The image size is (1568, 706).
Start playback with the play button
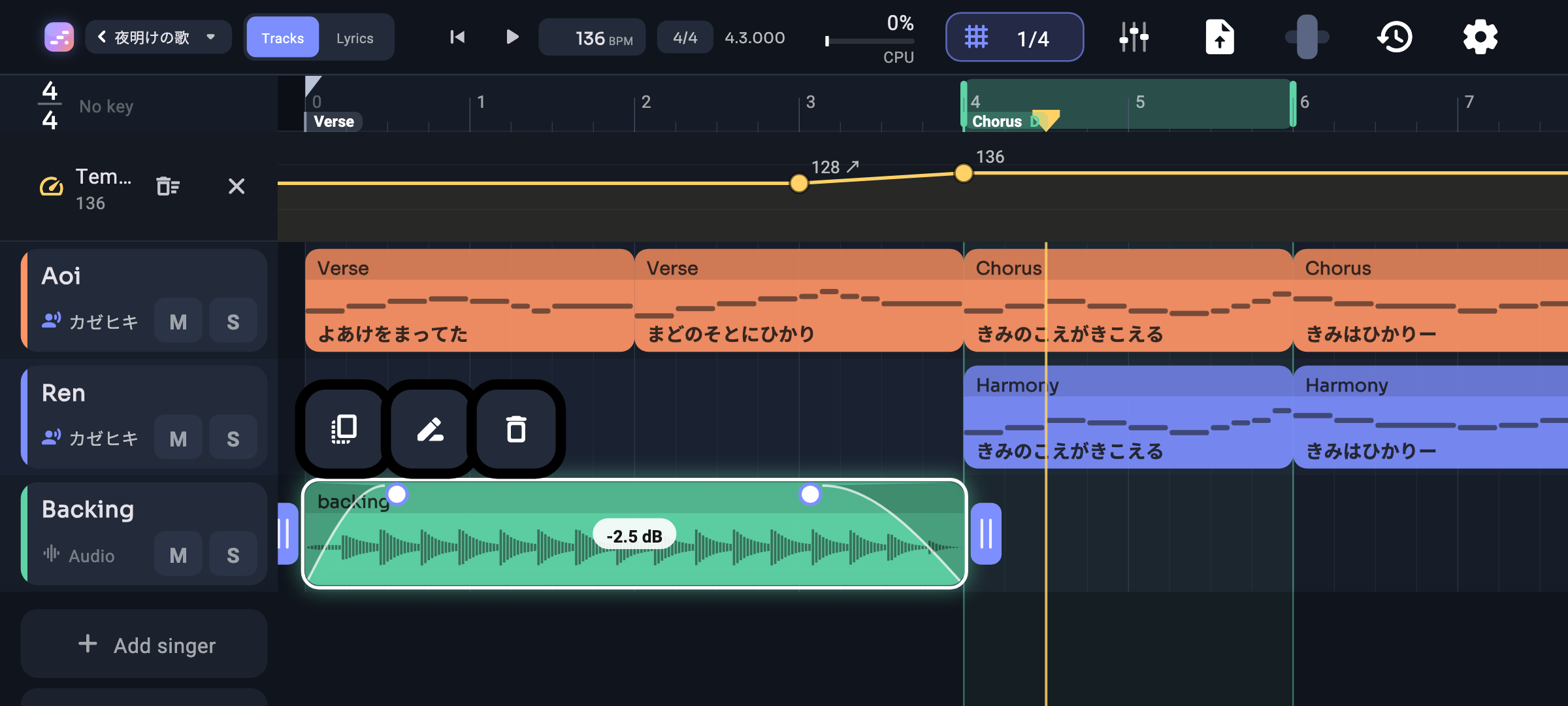(x=512, y=37)
